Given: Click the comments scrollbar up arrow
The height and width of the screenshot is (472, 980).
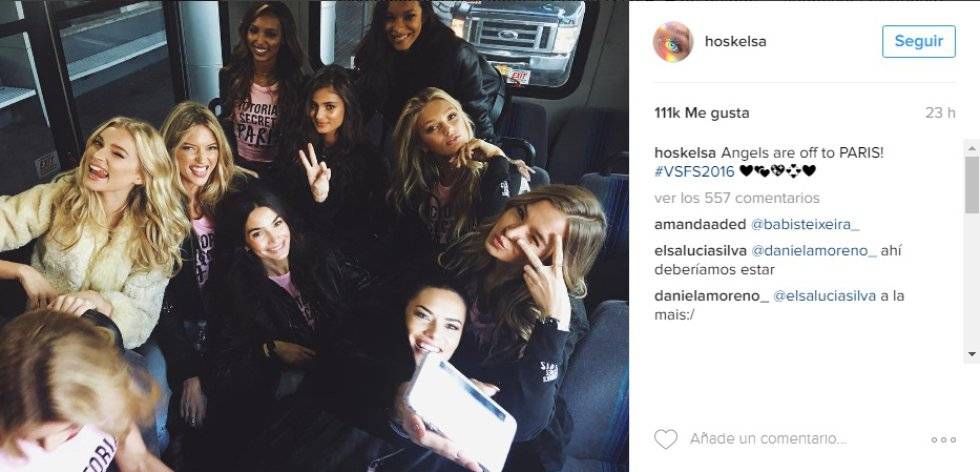Looking at the screenshot, I should 972,149.
